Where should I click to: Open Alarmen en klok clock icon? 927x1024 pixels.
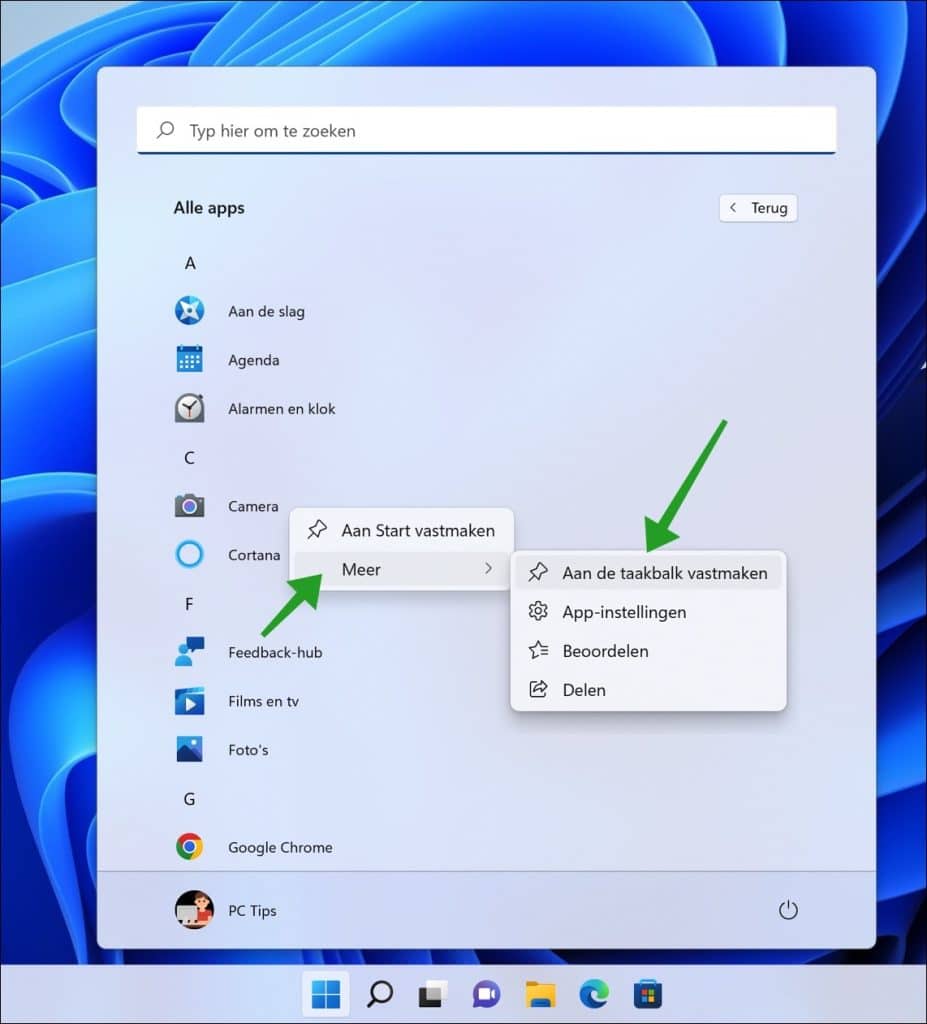click(189, 408)
